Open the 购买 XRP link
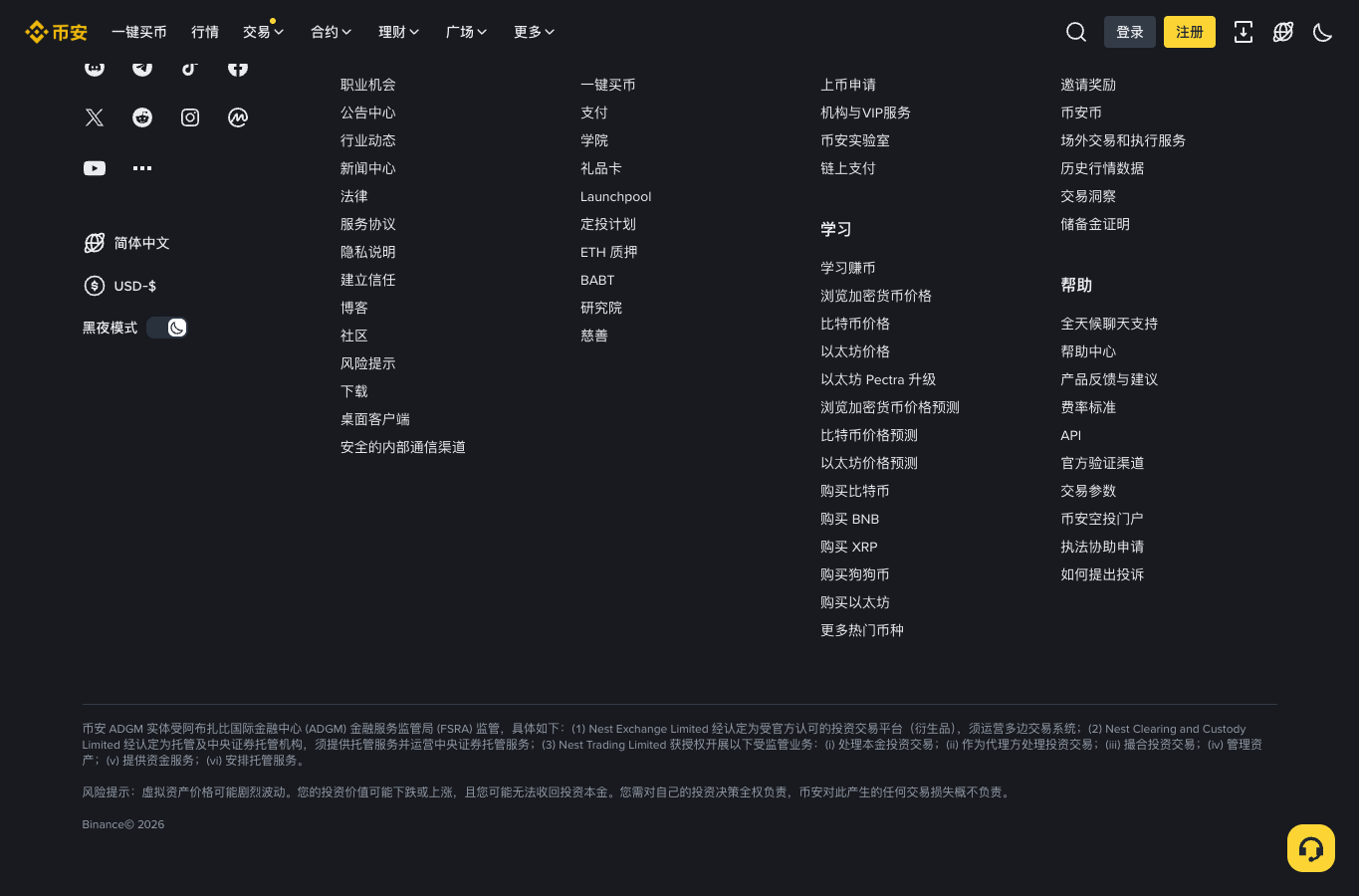 coord(849,547)
